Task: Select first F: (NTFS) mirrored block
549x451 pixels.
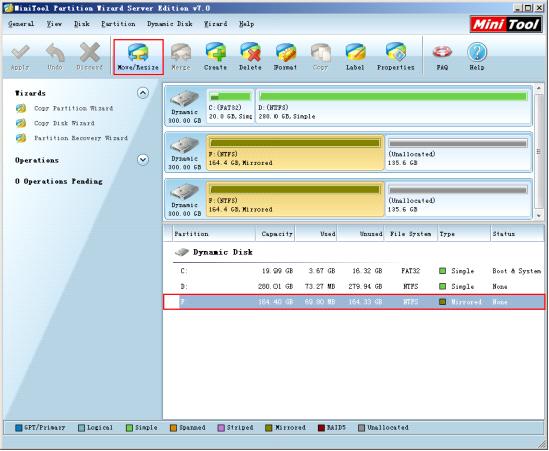Action: tap(295, 152)
